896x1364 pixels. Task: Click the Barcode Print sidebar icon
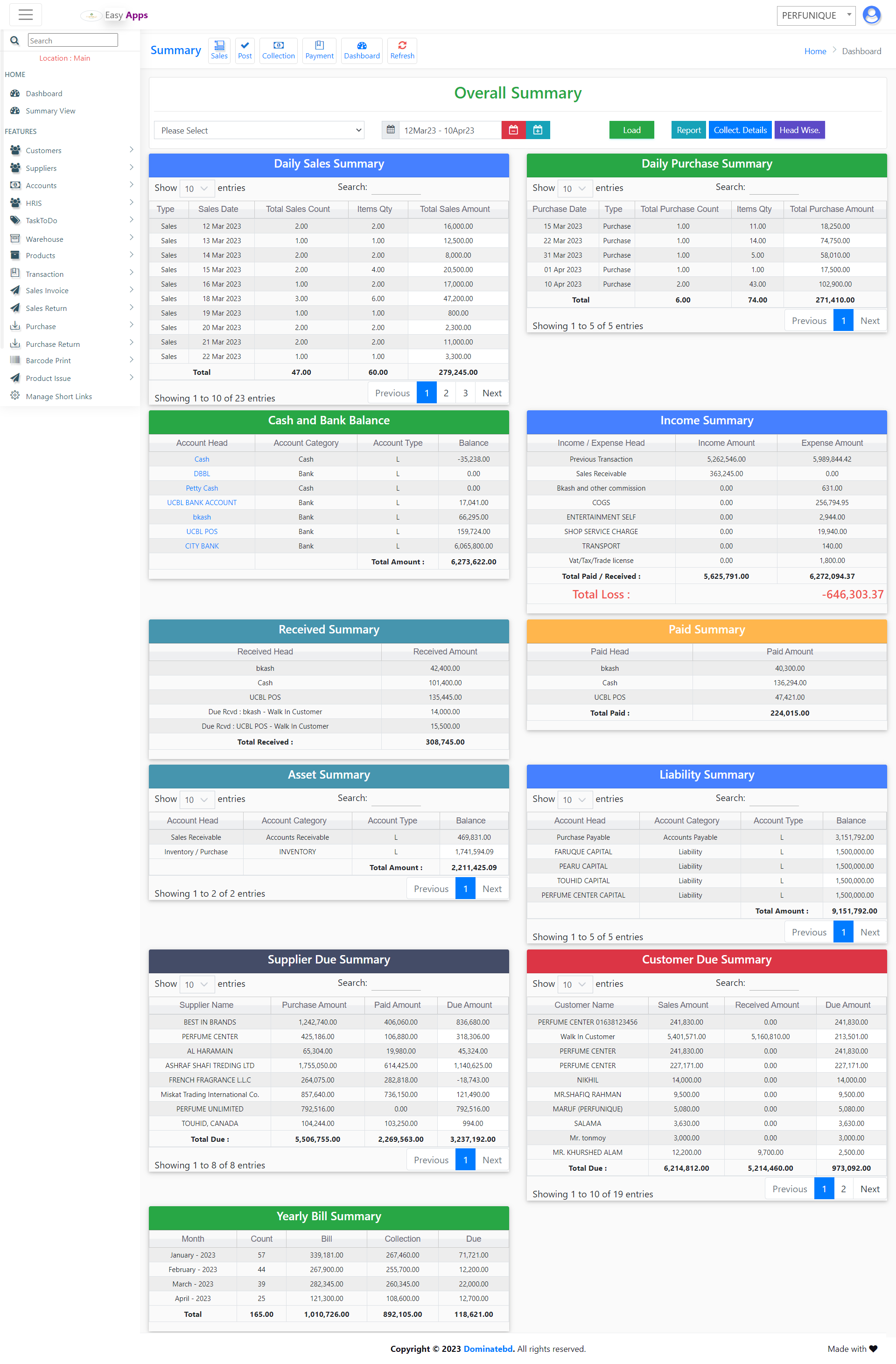tap(14, 360)
